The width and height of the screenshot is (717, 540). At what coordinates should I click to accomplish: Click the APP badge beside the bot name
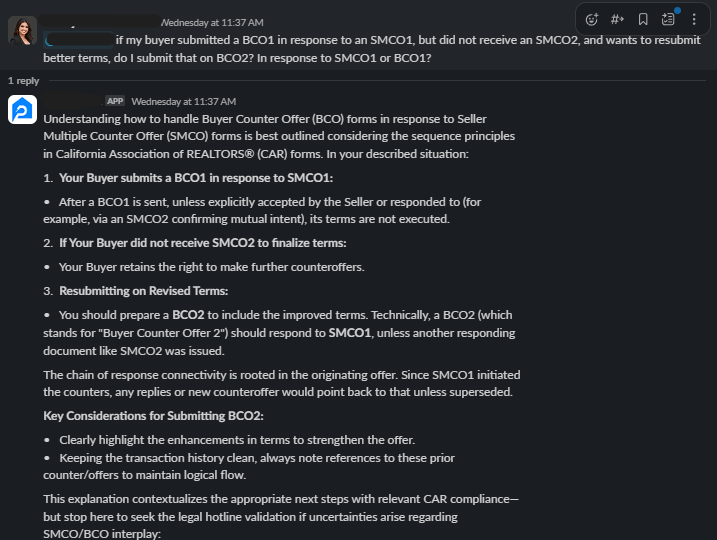click(115, 101)
